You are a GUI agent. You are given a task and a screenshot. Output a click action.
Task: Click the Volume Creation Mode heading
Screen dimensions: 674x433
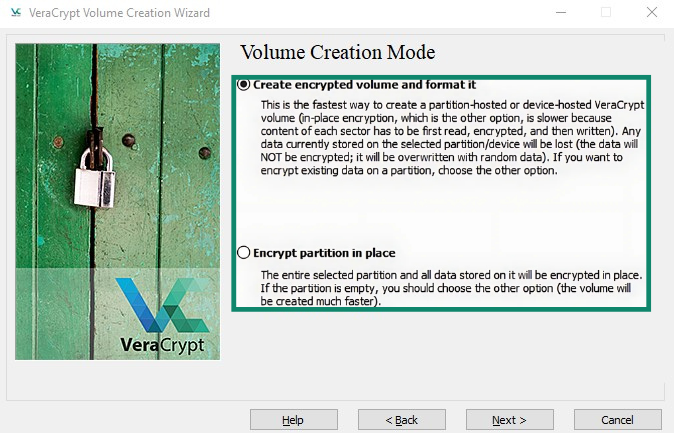coord(337,52)
